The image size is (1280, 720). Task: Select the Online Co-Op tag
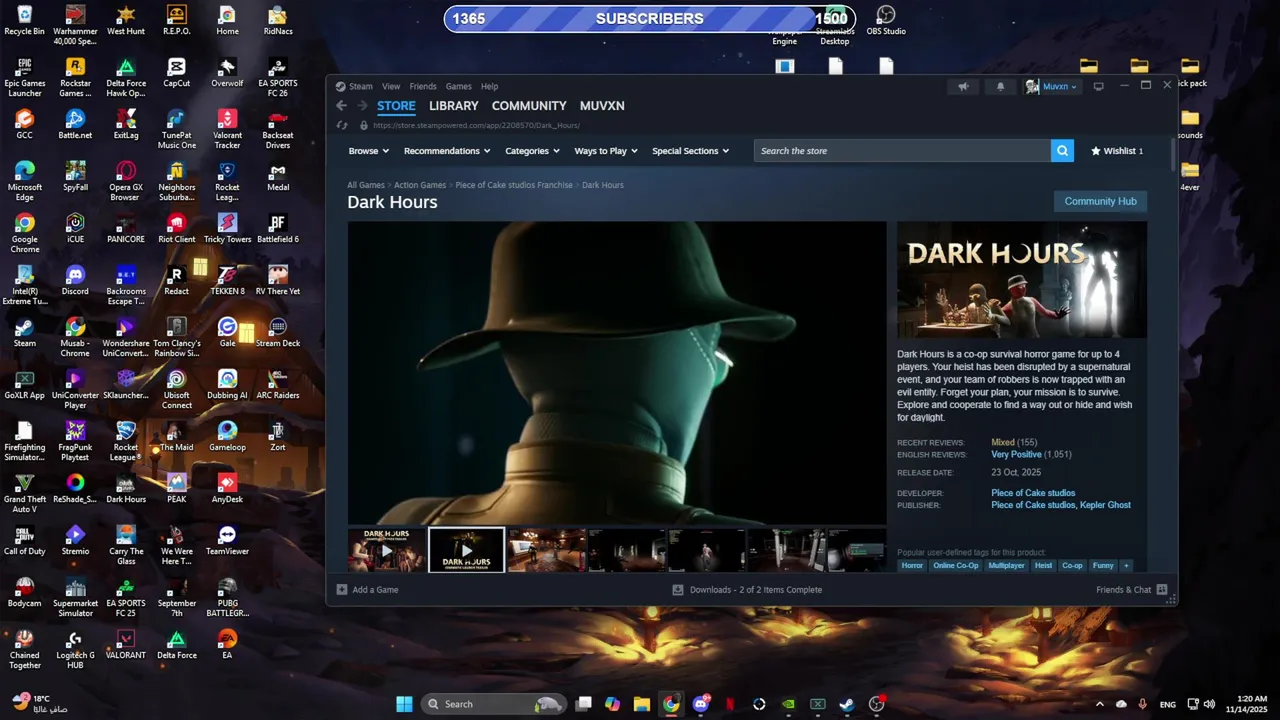point(956,566)
